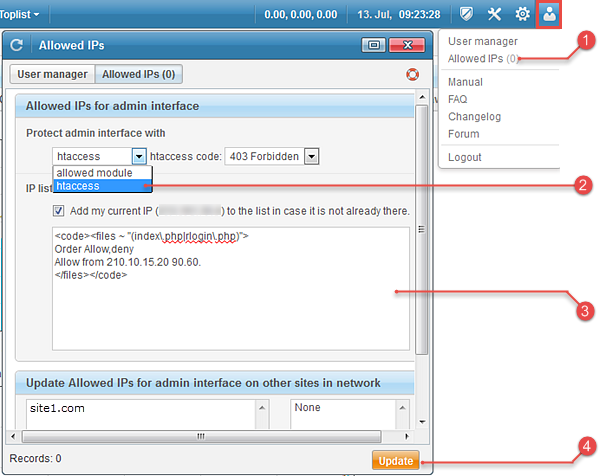Viewport: 599px width, 476px height.
Task: Toggle the Add my current IP checkbox
Action: pos(58,210)
